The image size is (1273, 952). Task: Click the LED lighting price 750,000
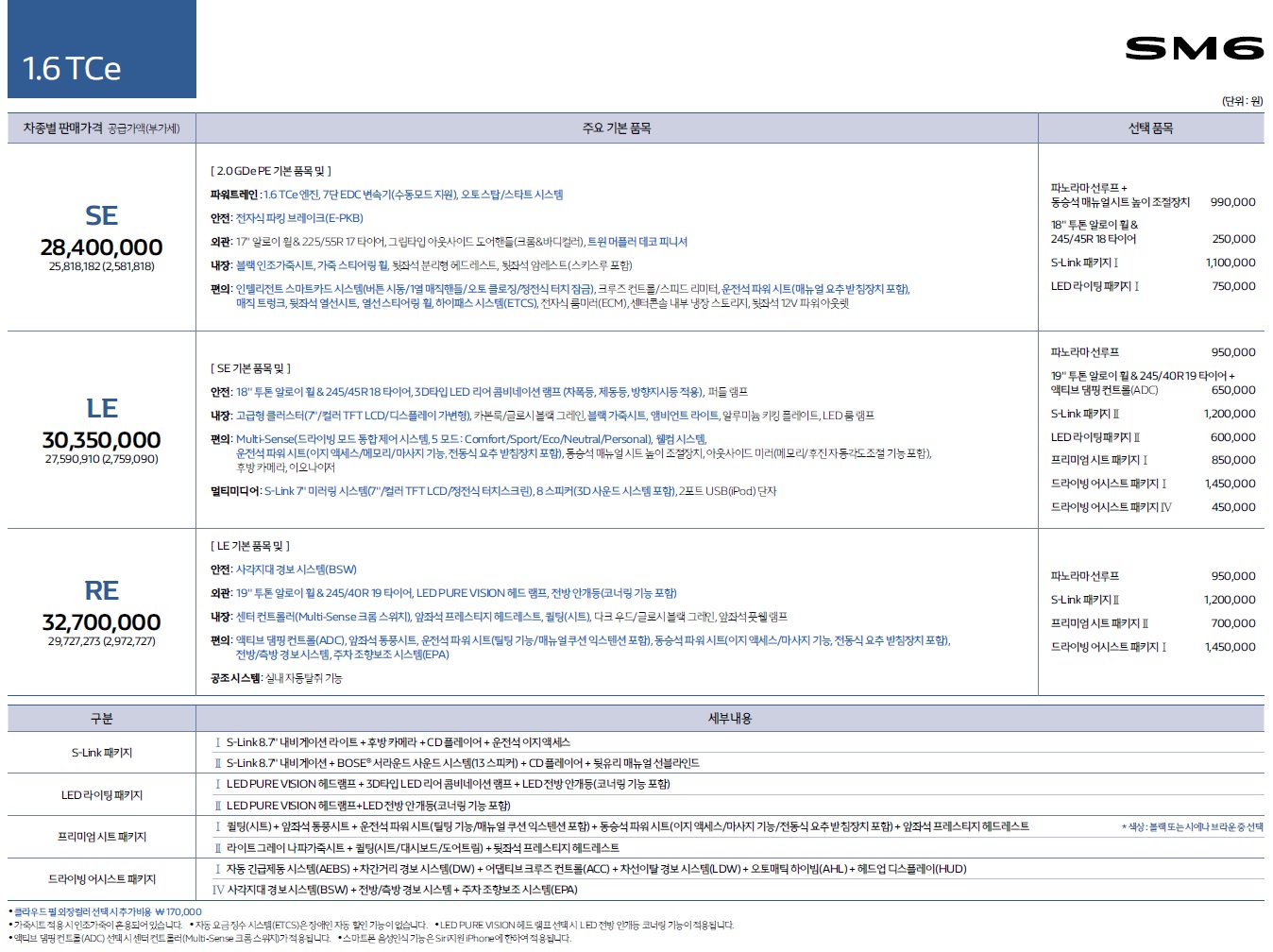(1233, 286)
